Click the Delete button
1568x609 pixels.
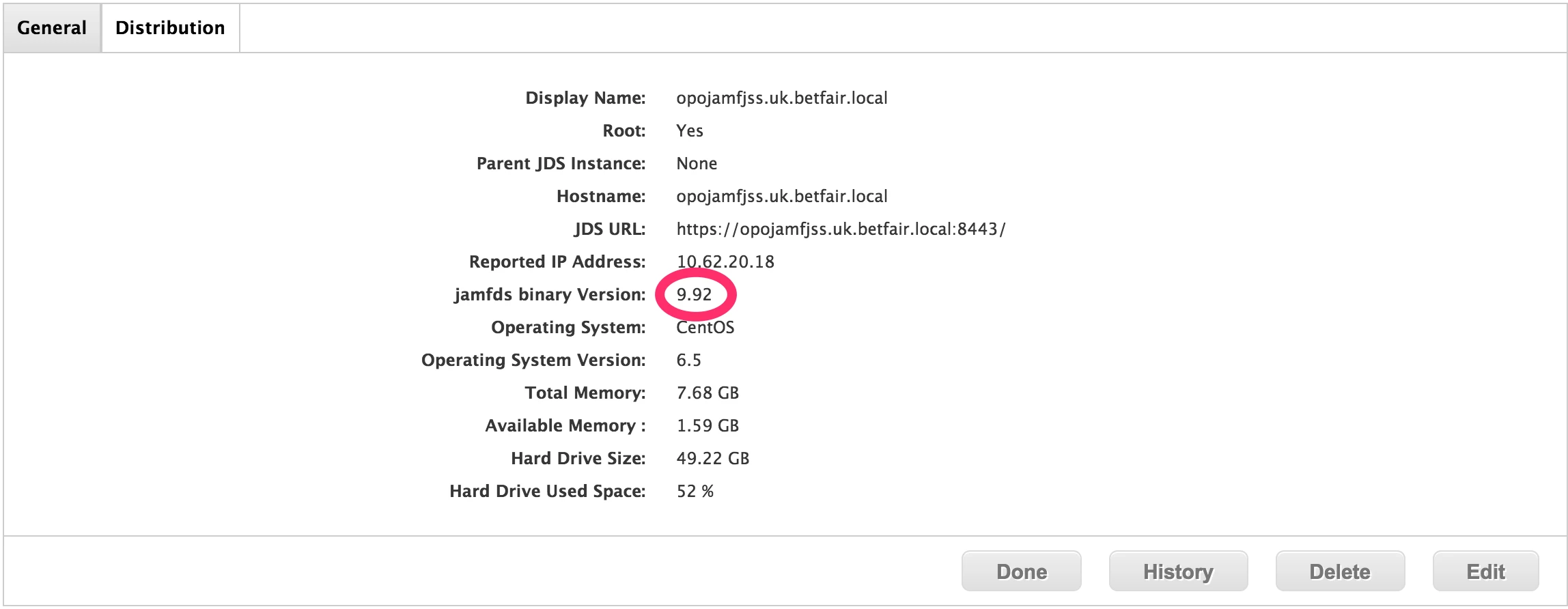[1340, 571]
